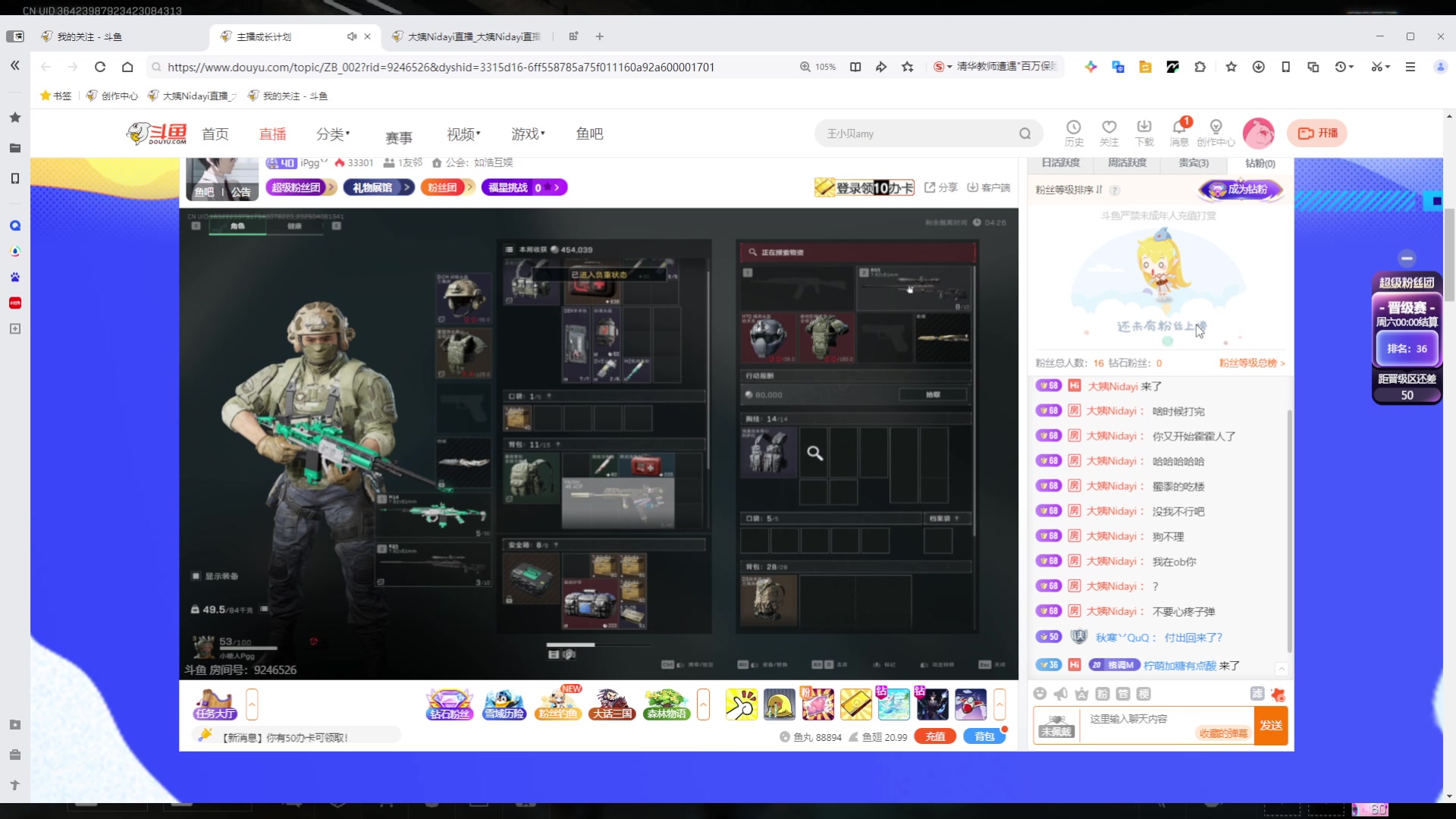Expand the 游戏 dropdown menu

tap(528, 133)
